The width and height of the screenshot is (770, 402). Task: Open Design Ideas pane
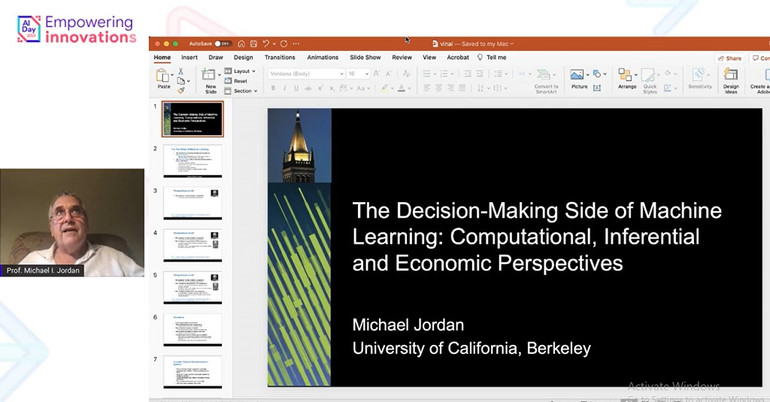(x=731, y=78)
